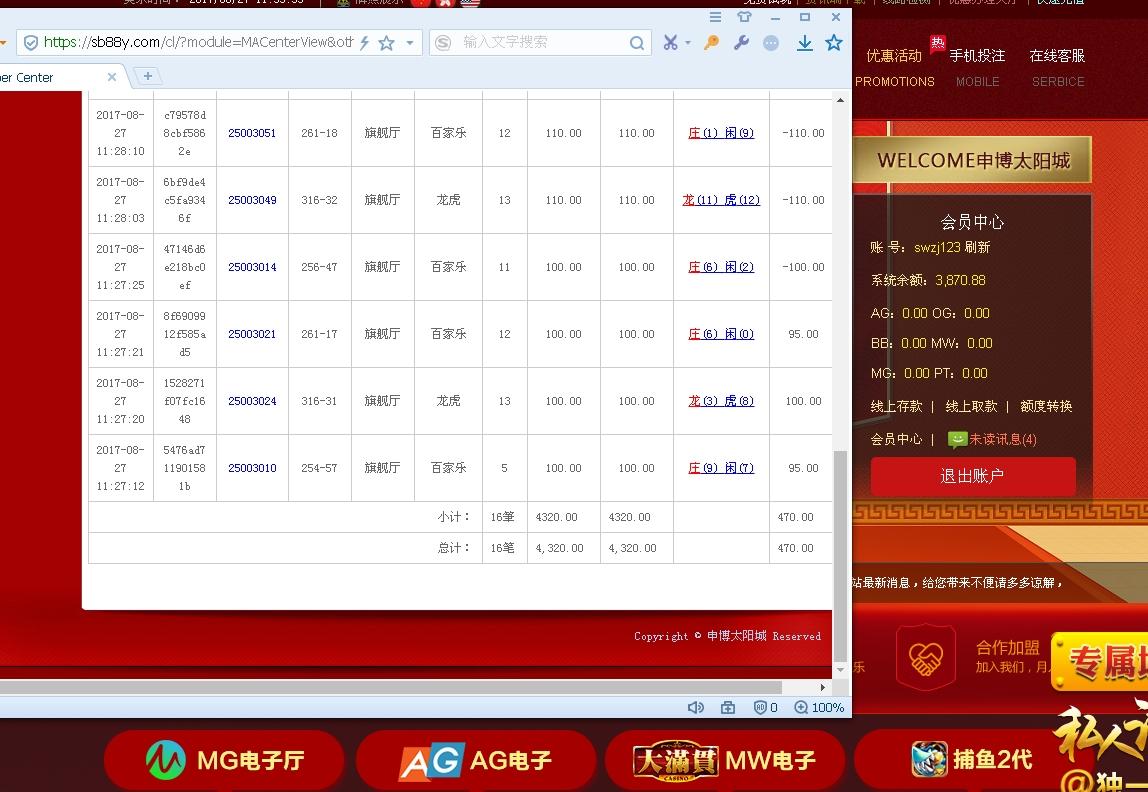This screenshot has height=792, width=1148.
Task: Open bet record link 25003051
Action: (253, 133)
